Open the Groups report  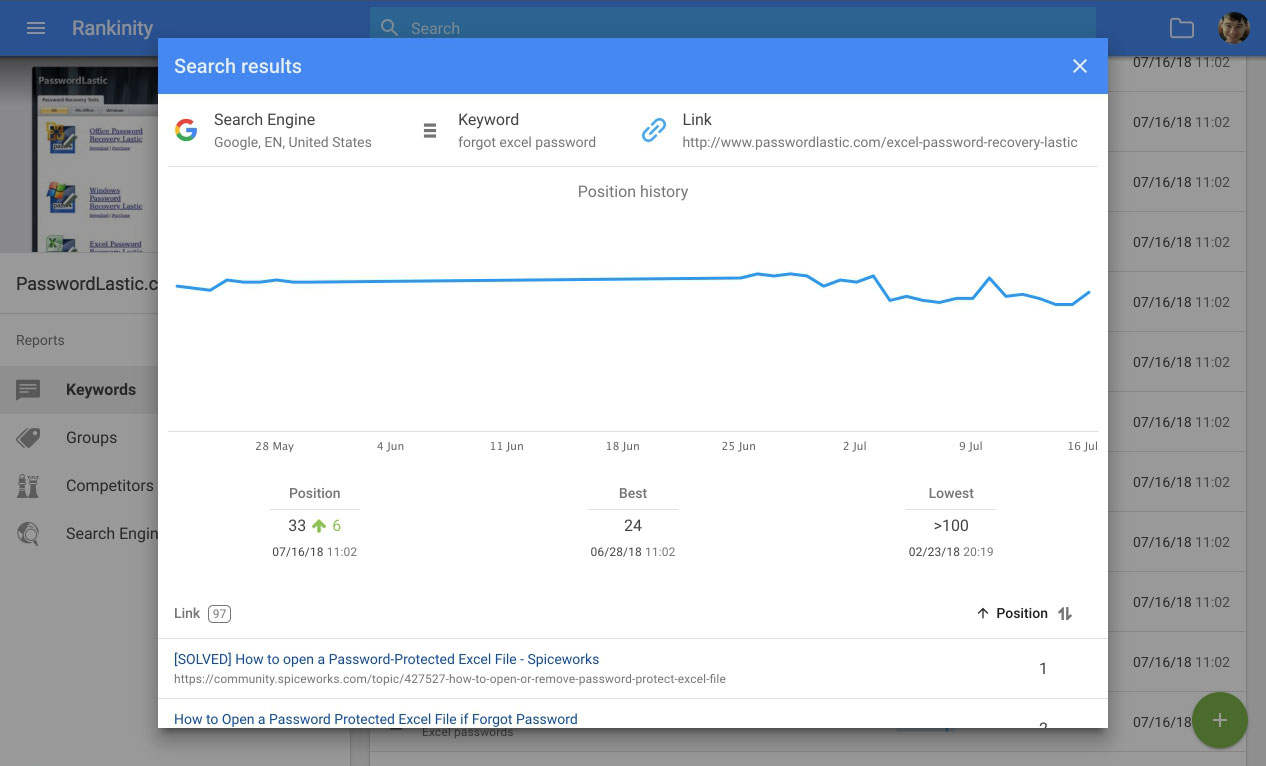click(x=91, y=438)
